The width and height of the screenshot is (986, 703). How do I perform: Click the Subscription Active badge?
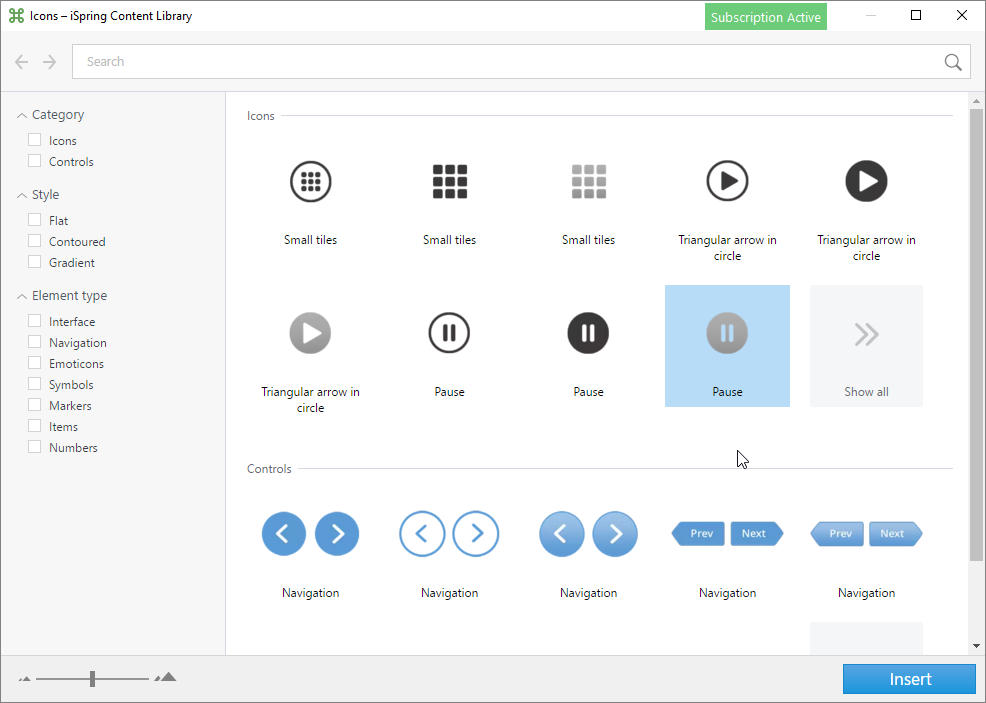[x=765, y=16]
